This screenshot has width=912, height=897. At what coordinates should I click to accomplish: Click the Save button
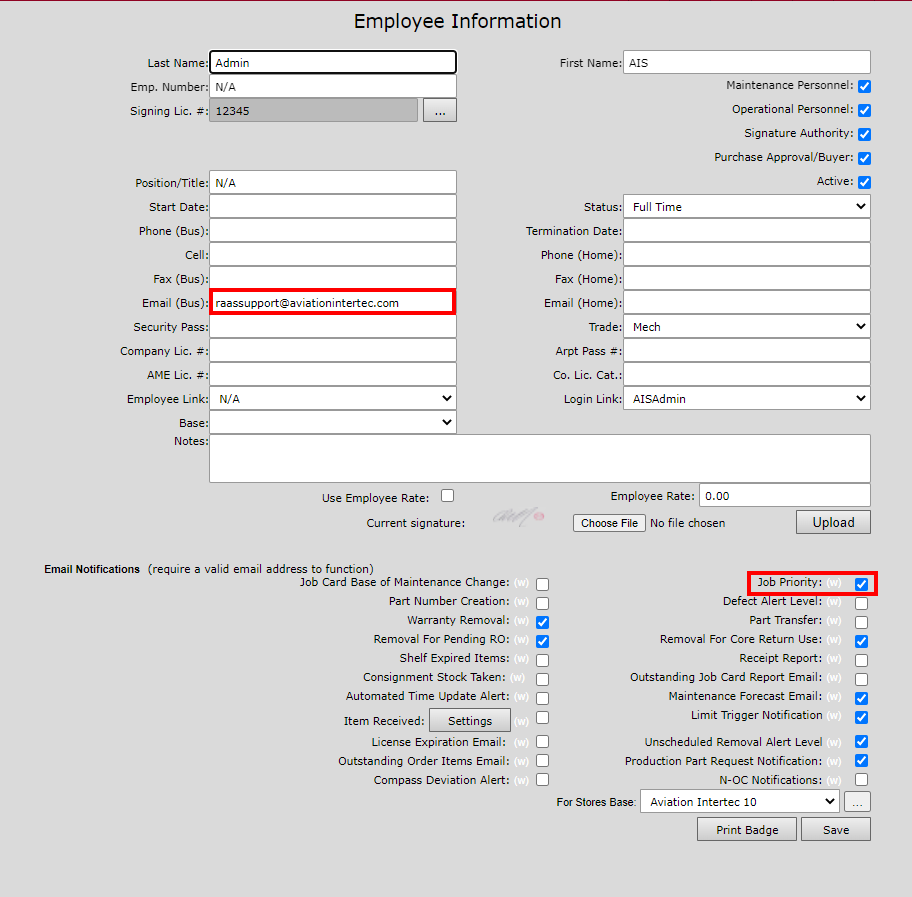click(836, 830)
